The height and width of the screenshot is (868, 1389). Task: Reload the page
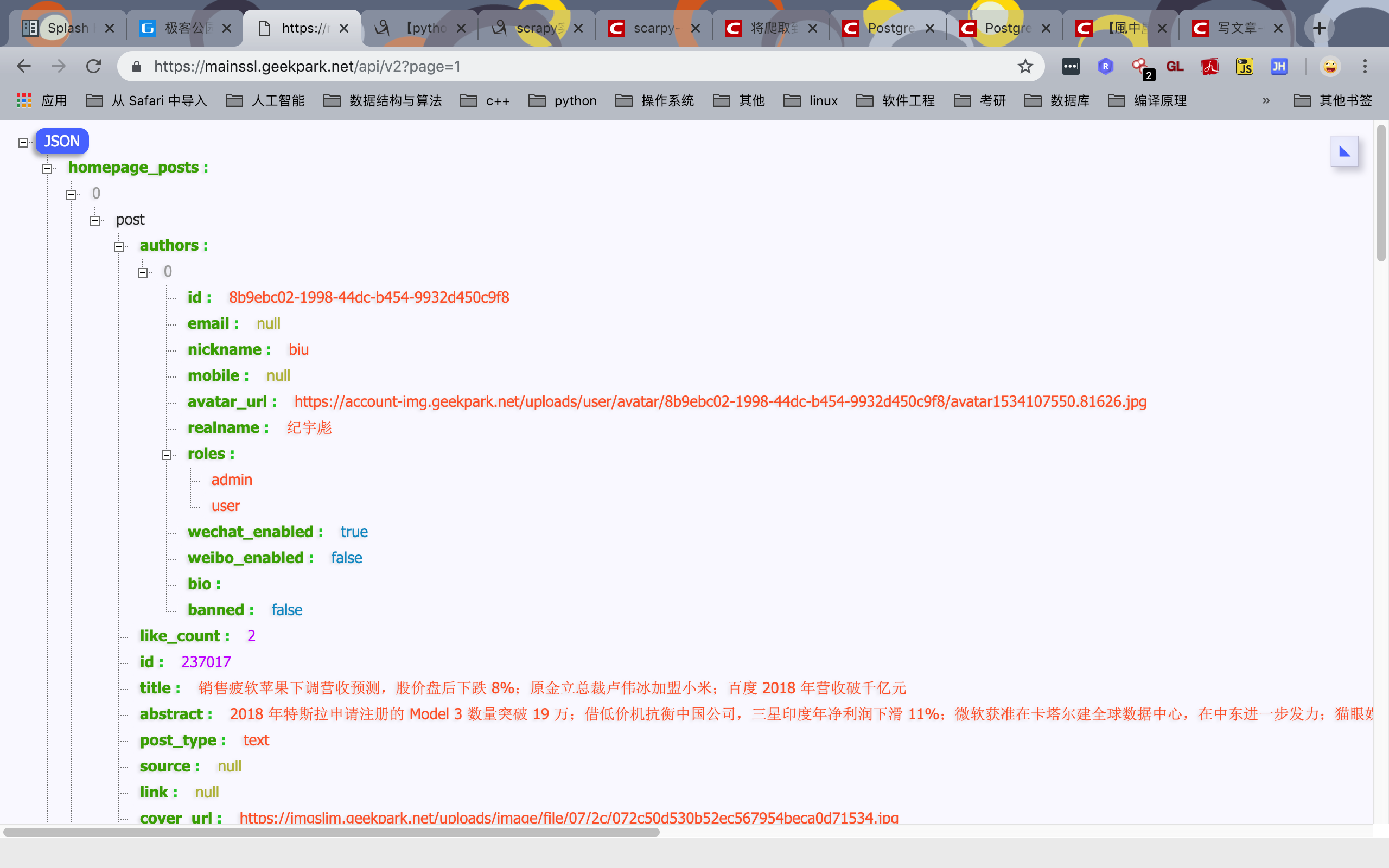93,67
